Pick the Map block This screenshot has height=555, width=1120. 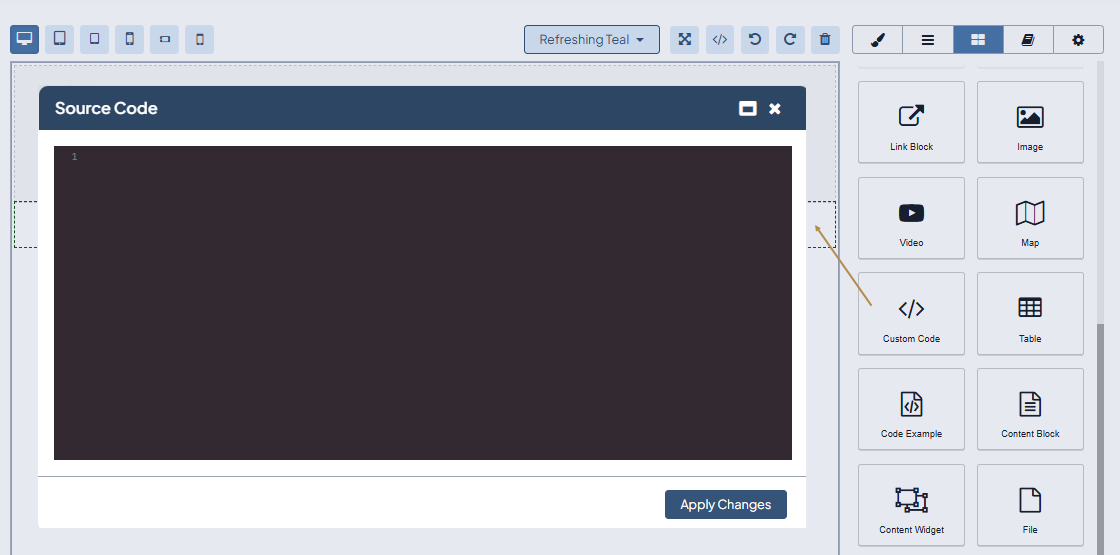[x=1030, y=219]
